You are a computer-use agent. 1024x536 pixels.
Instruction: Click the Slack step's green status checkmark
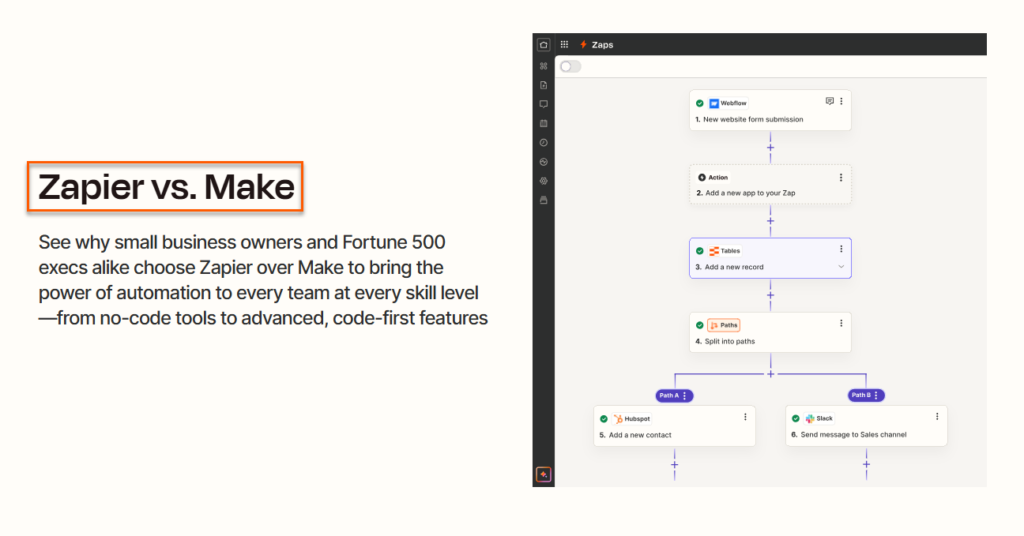[x=795, y=418]
